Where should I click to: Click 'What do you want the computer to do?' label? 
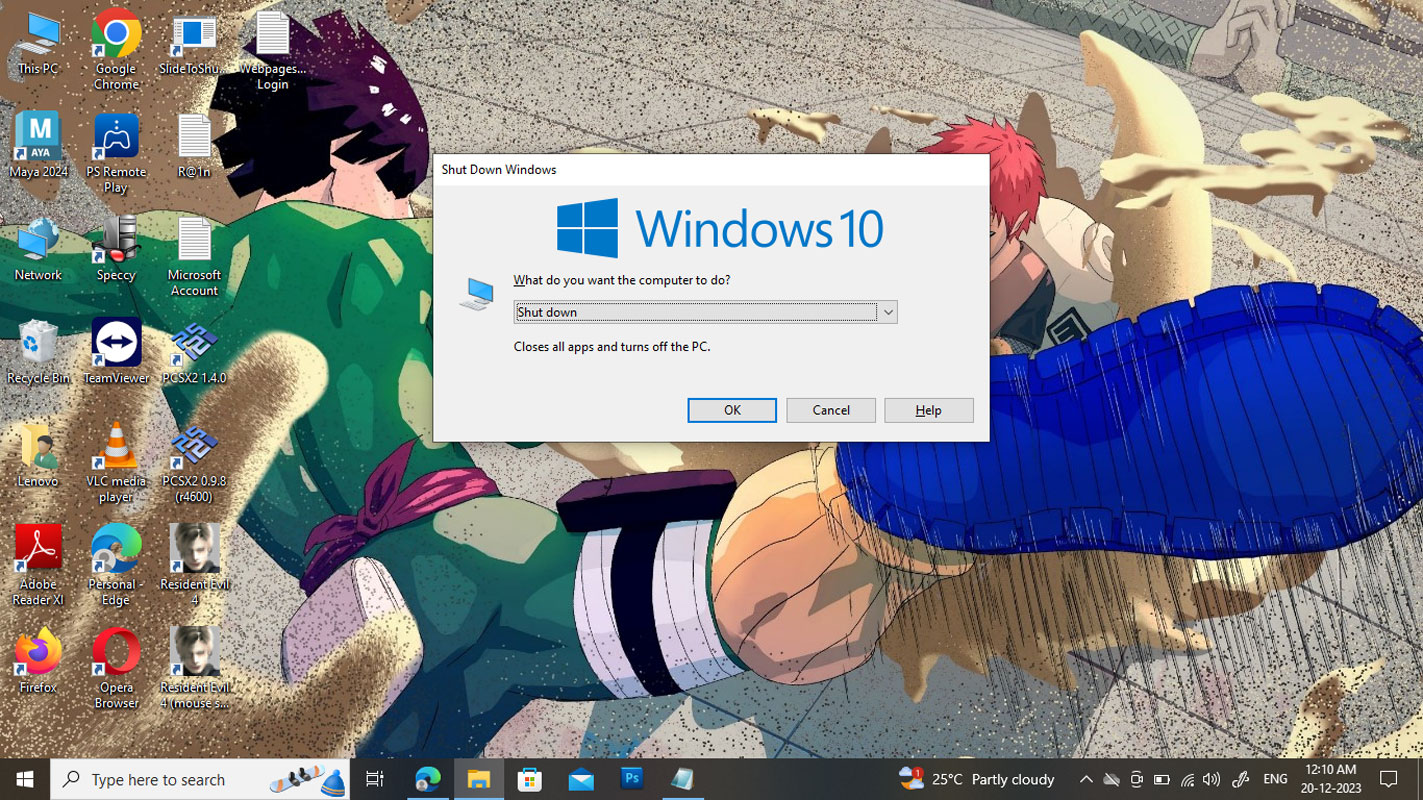[x=622, y=280]
